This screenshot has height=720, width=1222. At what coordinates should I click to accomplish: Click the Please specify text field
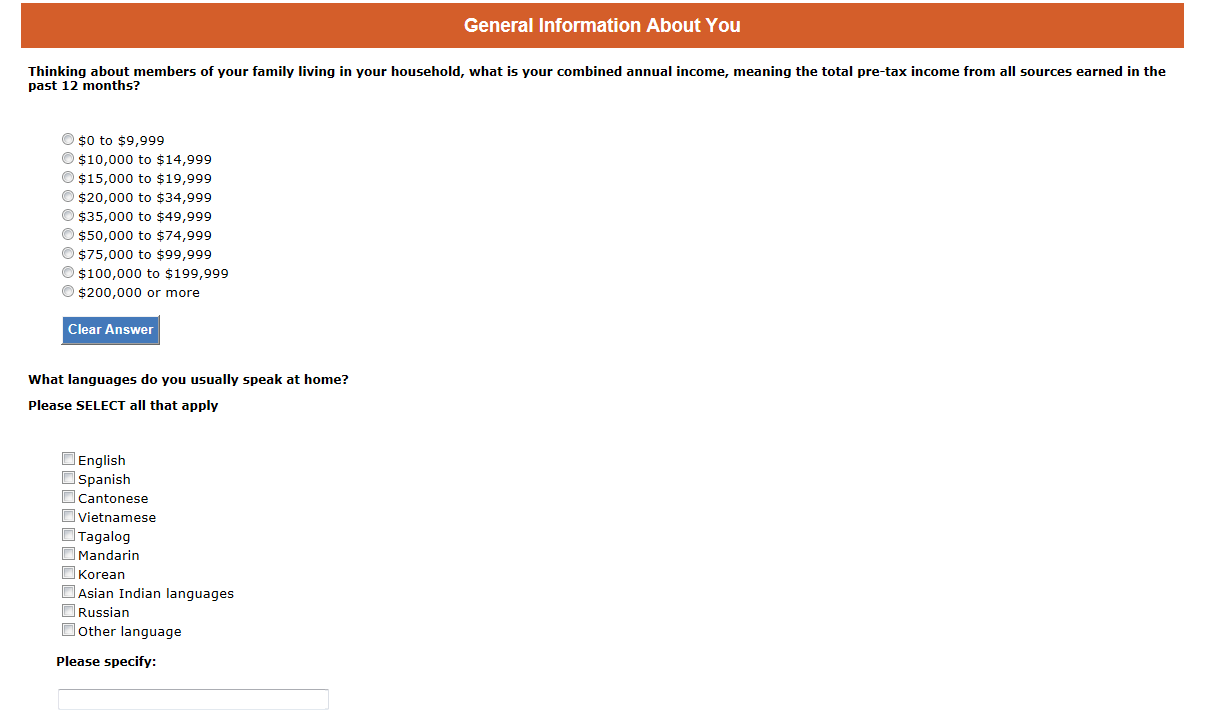point(193,699)
